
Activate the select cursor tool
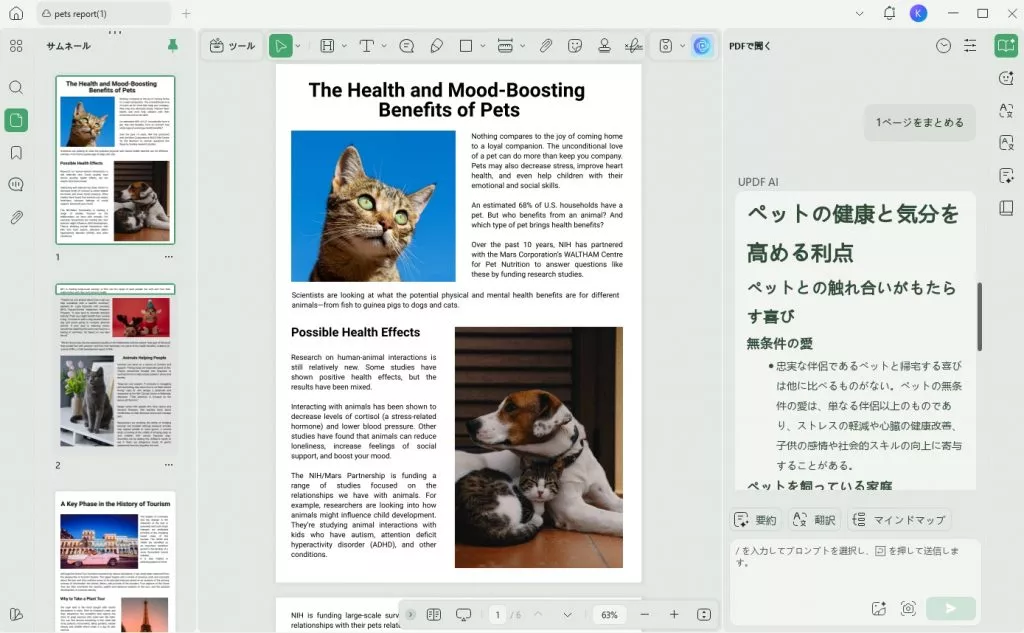(280, 46)
